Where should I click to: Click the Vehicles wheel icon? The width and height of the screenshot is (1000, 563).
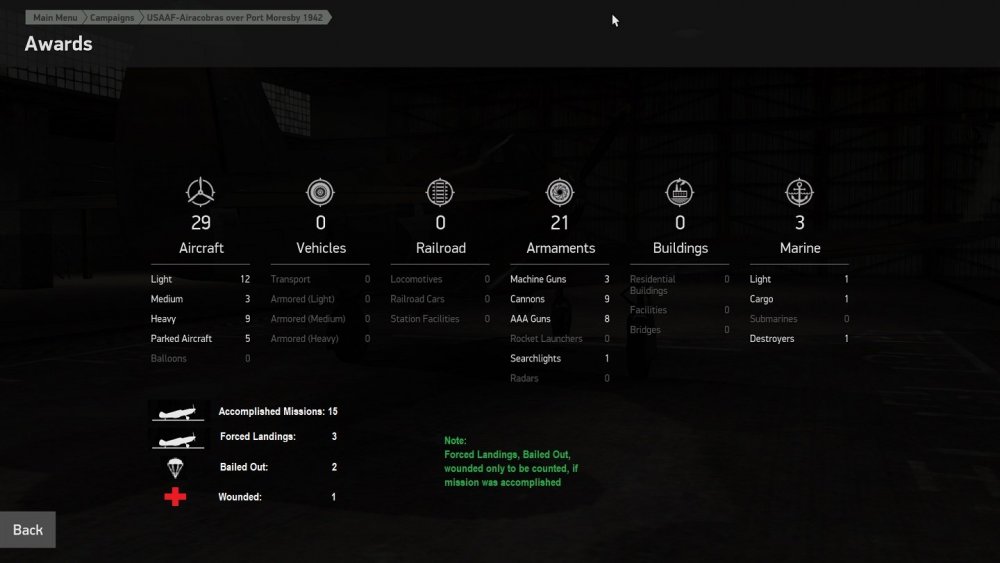point(320,192)
